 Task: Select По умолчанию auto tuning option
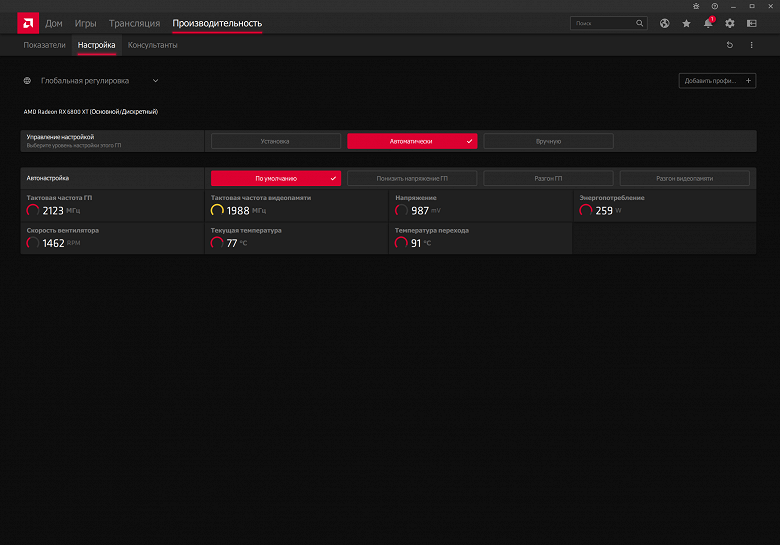pos(276,178)
